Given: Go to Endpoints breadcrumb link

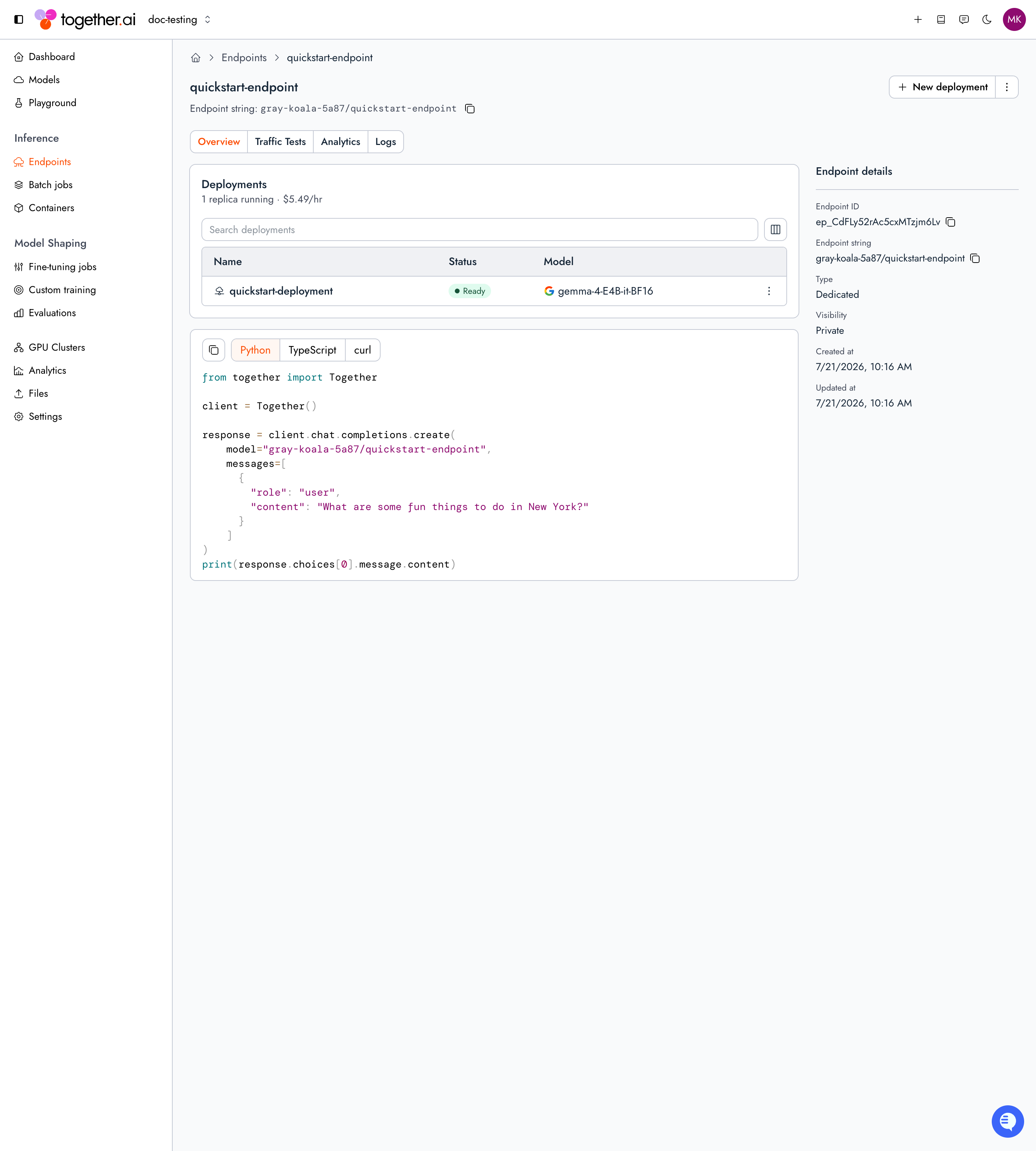Looking at the screenshot, I should point(244,58).
